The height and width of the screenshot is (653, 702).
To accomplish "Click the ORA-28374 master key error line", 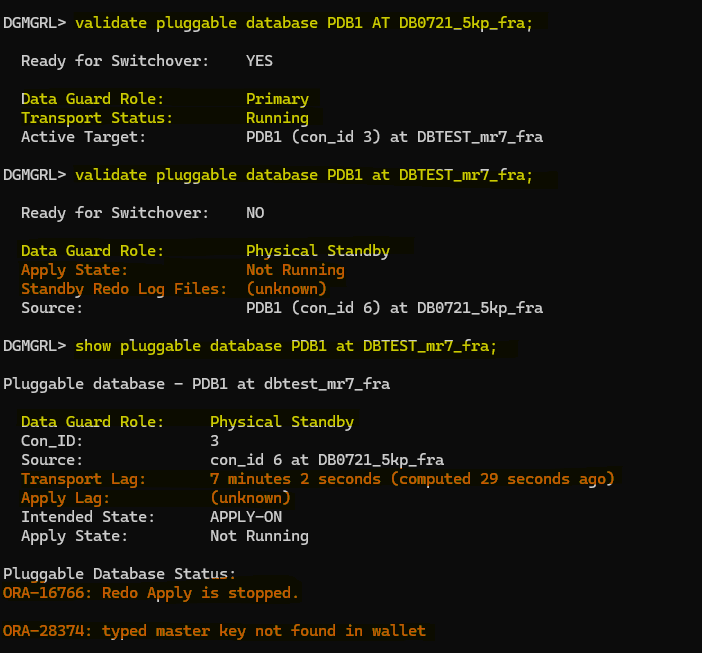I will pos(214,631).
